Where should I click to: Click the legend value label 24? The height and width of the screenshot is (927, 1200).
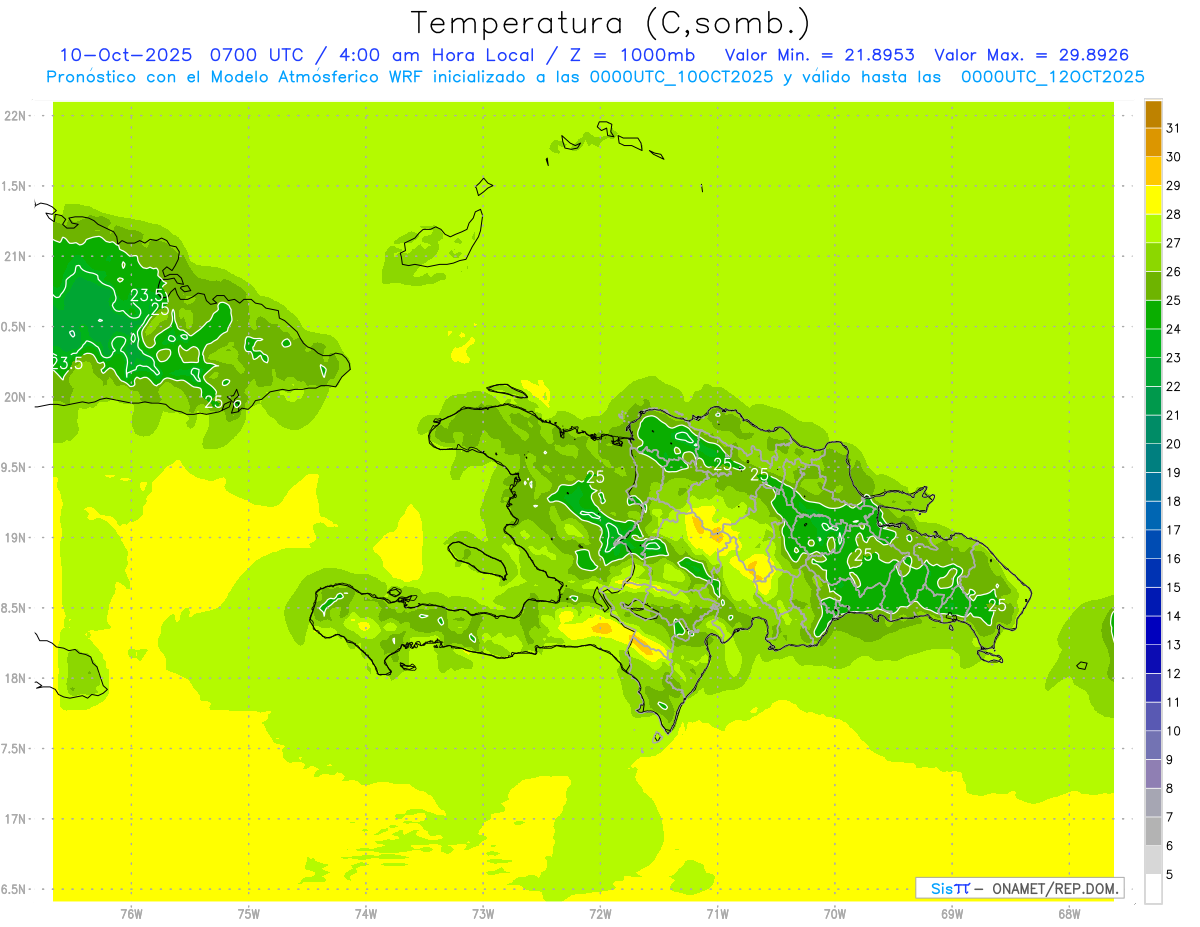[x=1173, y=329]
